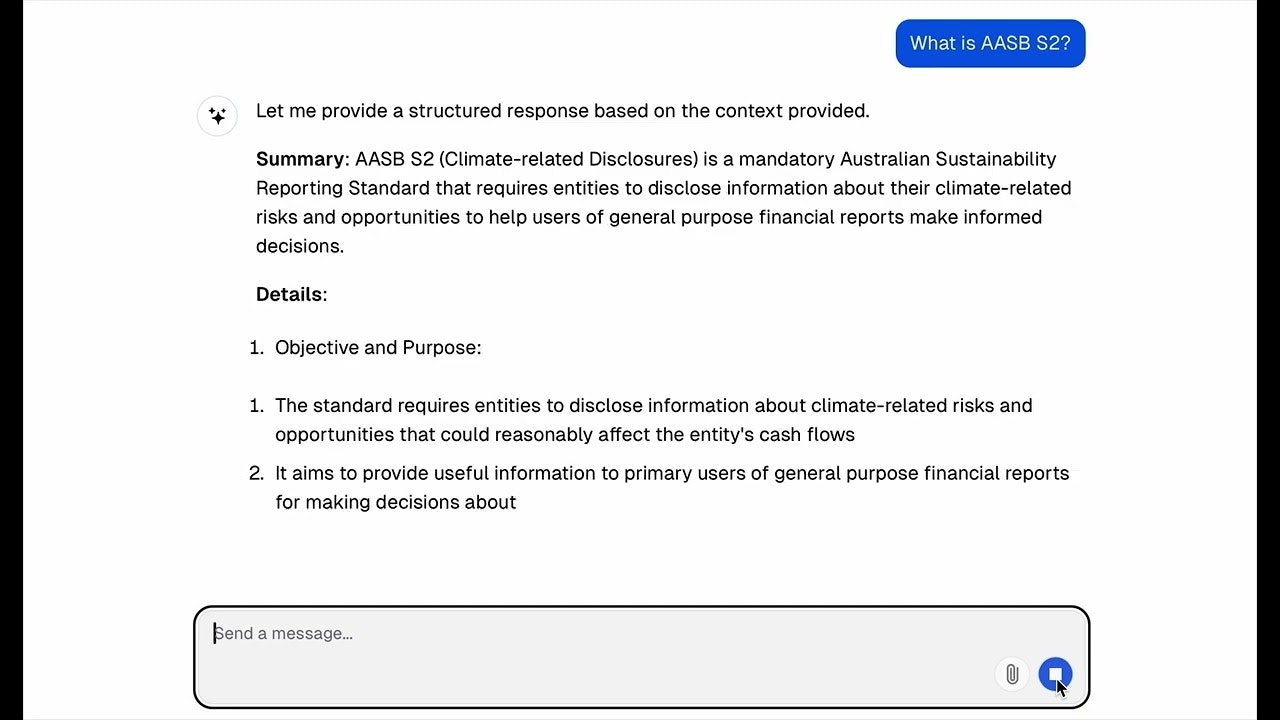The height and width of the screenshot is (720, 1280).
Task: Click the attachment icon to upload a file
Action: click(1011, 674)
